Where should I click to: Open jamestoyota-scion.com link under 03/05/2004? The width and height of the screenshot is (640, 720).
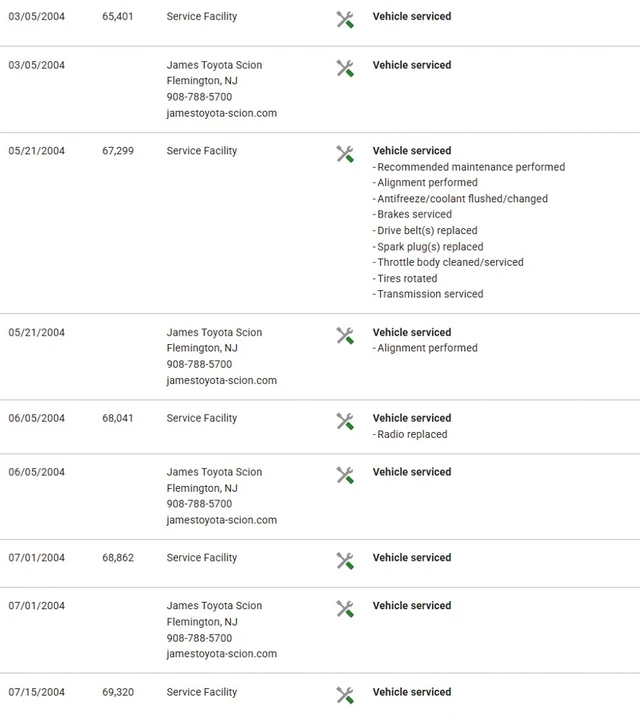(222, 113)
